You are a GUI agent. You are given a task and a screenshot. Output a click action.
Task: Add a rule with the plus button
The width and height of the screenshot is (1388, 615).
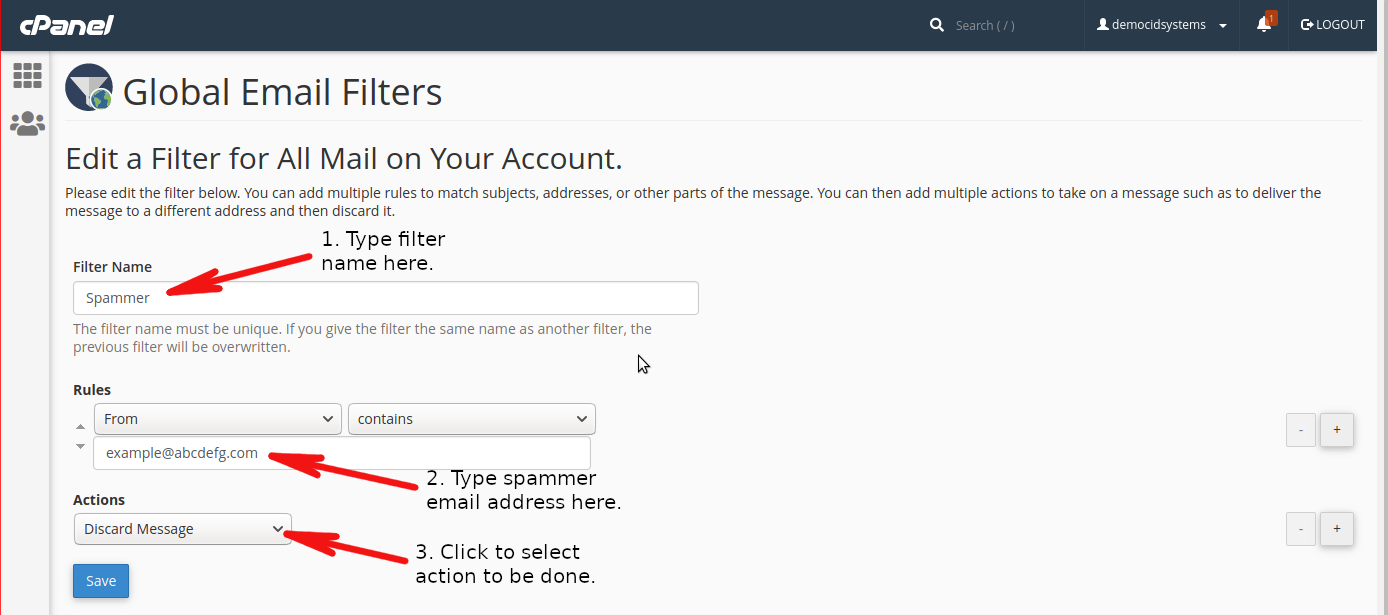tap(1337, 430)
